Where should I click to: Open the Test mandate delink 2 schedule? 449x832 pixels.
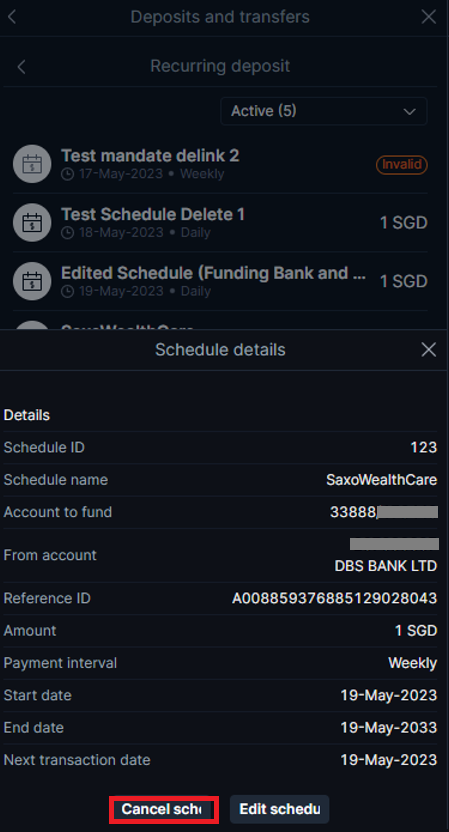coord(220,164)
